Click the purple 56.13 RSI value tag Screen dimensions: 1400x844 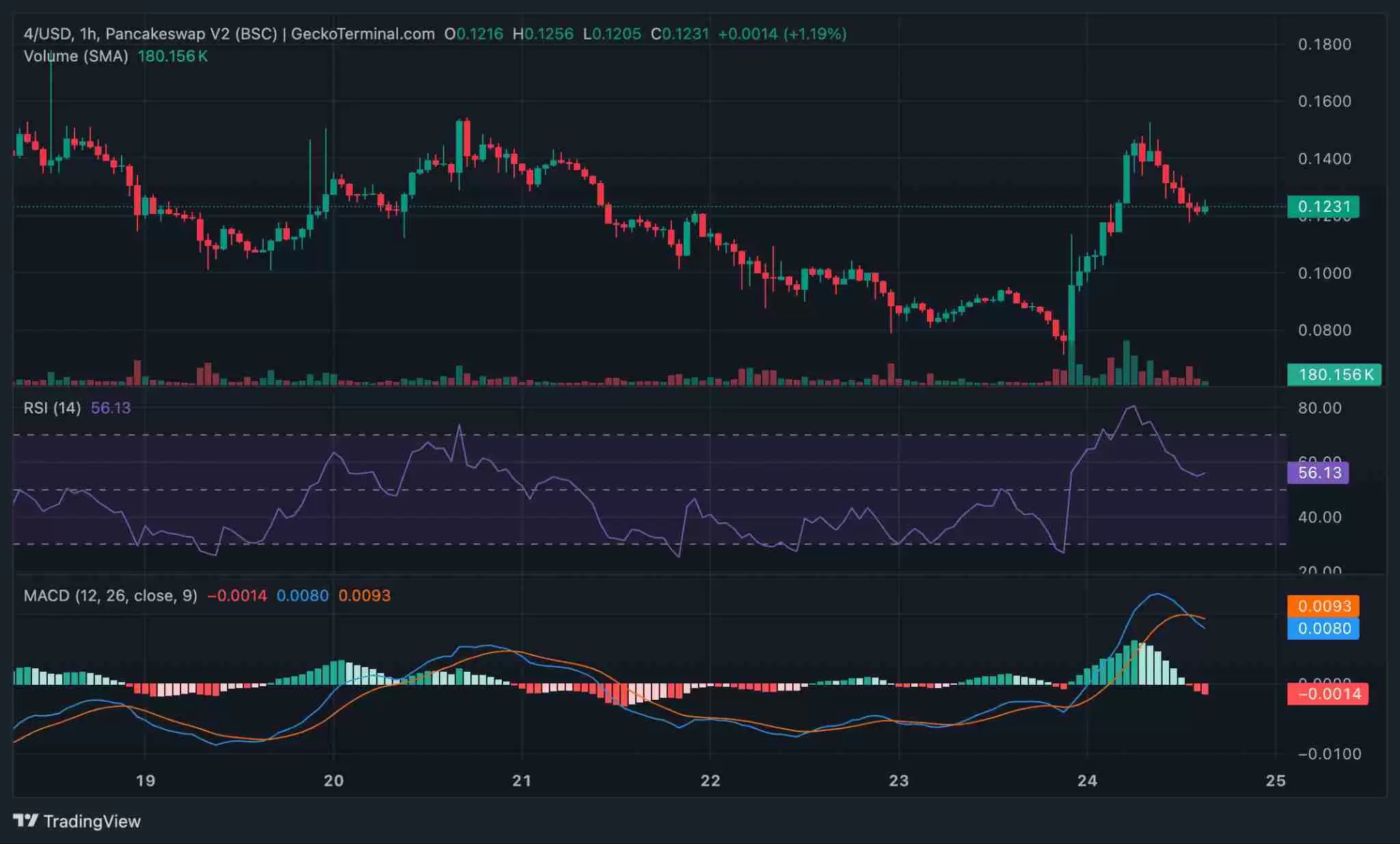point(1317,473)
